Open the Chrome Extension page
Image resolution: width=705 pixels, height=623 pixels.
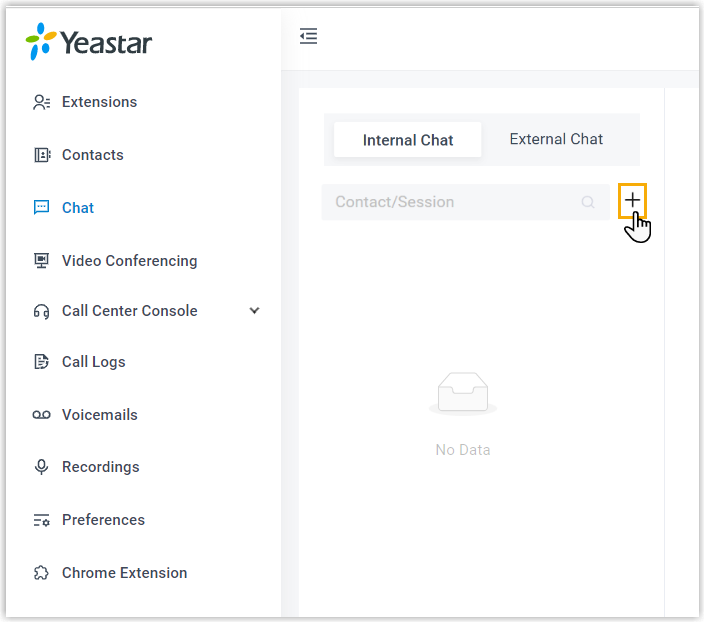click(x=125, y=573)
